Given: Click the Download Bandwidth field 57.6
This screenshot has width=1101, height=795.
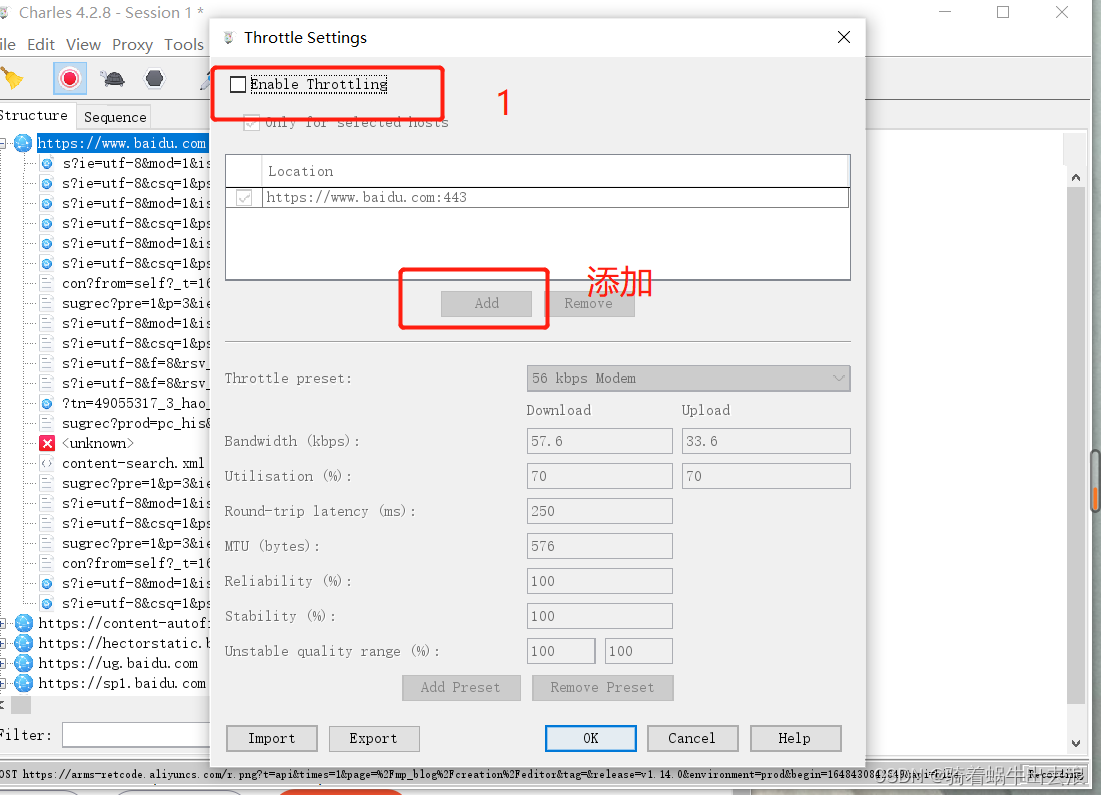Looking at the screenshot, I should click(600, 441).
